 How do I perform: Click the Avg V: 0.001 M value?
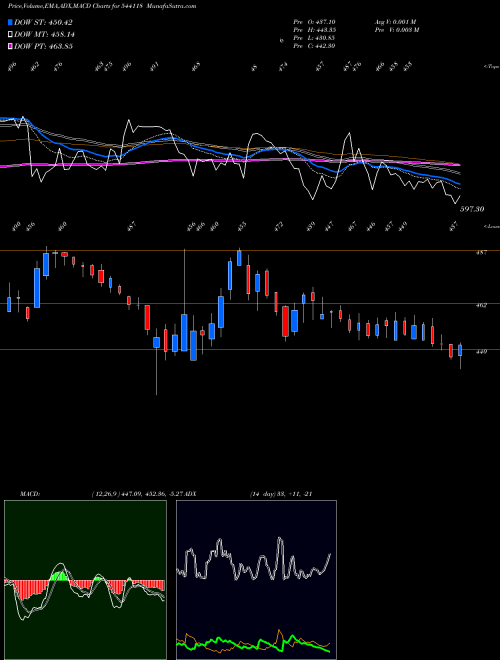tap(395, 22)
